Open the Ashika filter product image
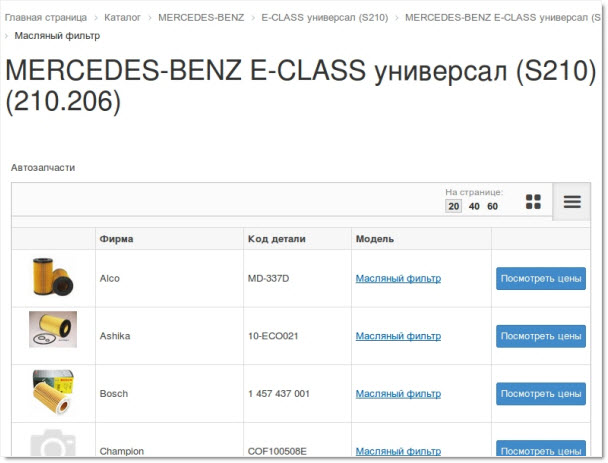608x463 pixels. click(52, 335)
